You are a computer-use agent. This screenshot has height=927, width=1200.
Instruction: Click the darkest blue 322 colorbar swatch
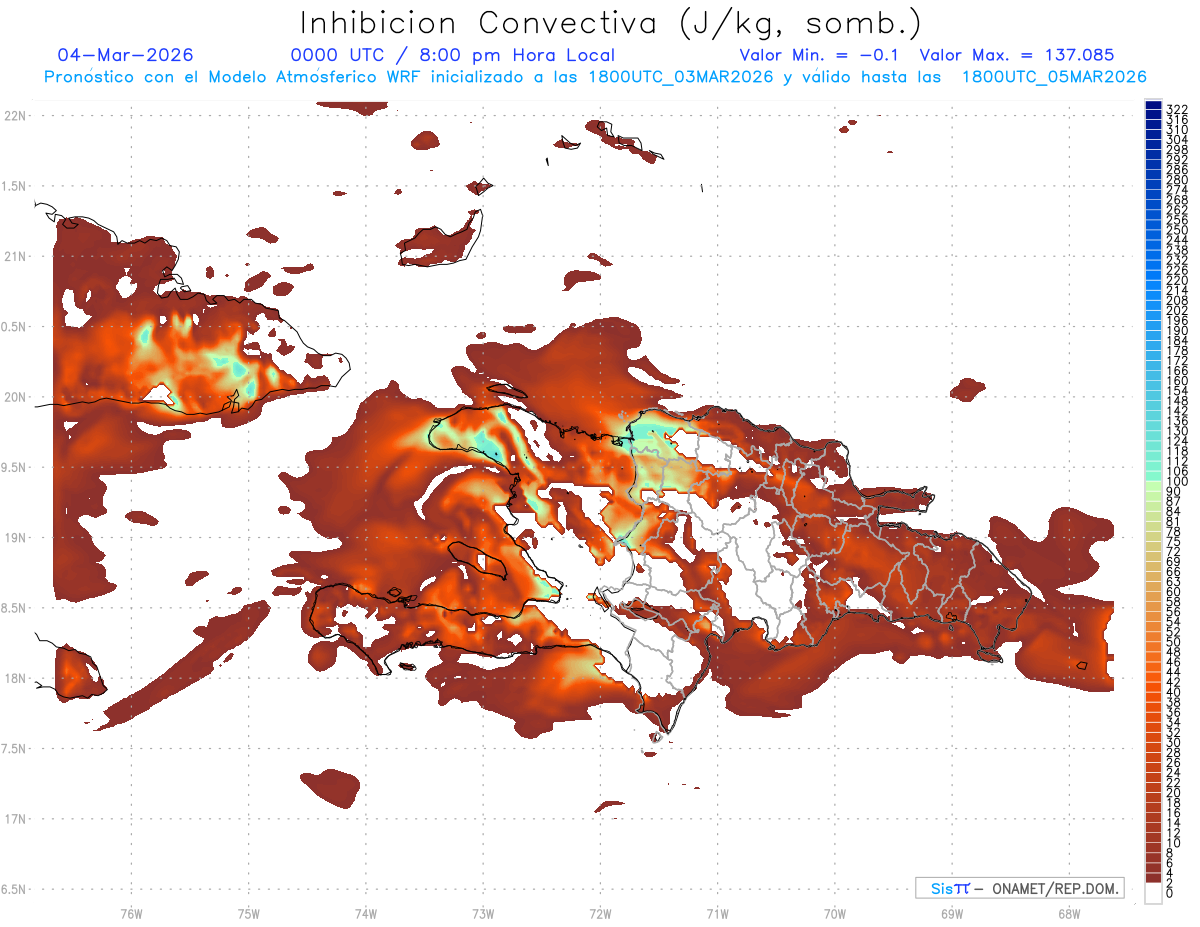[x=1153, y=105]
